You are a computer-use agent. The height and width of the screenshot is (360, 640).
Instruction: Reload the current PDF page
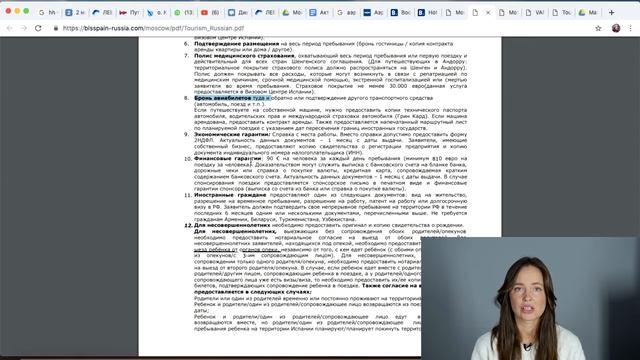tap(38, 28)
